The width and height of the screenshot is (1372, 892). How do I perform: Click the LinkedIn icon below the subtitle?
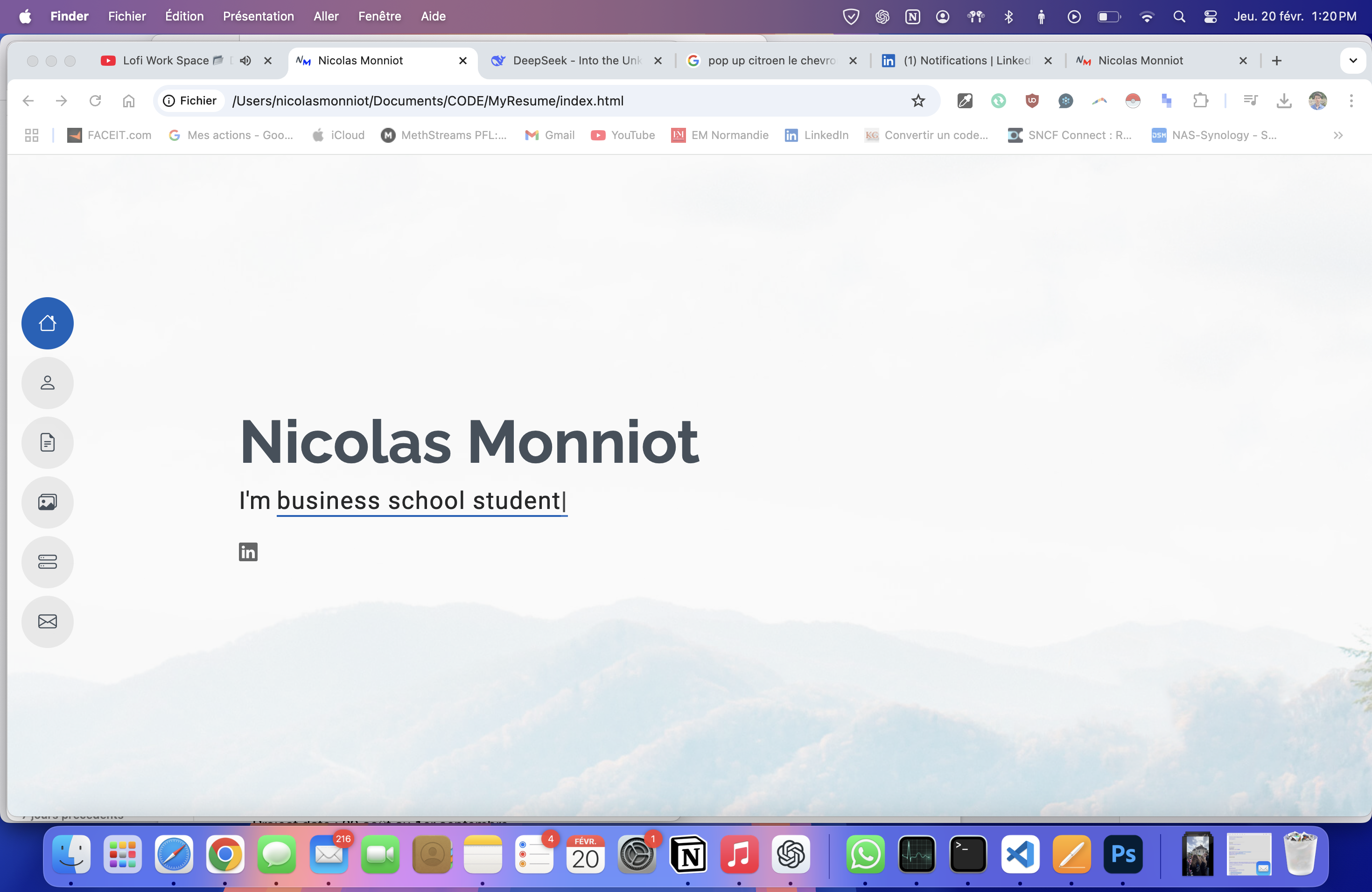pos(248,552)
